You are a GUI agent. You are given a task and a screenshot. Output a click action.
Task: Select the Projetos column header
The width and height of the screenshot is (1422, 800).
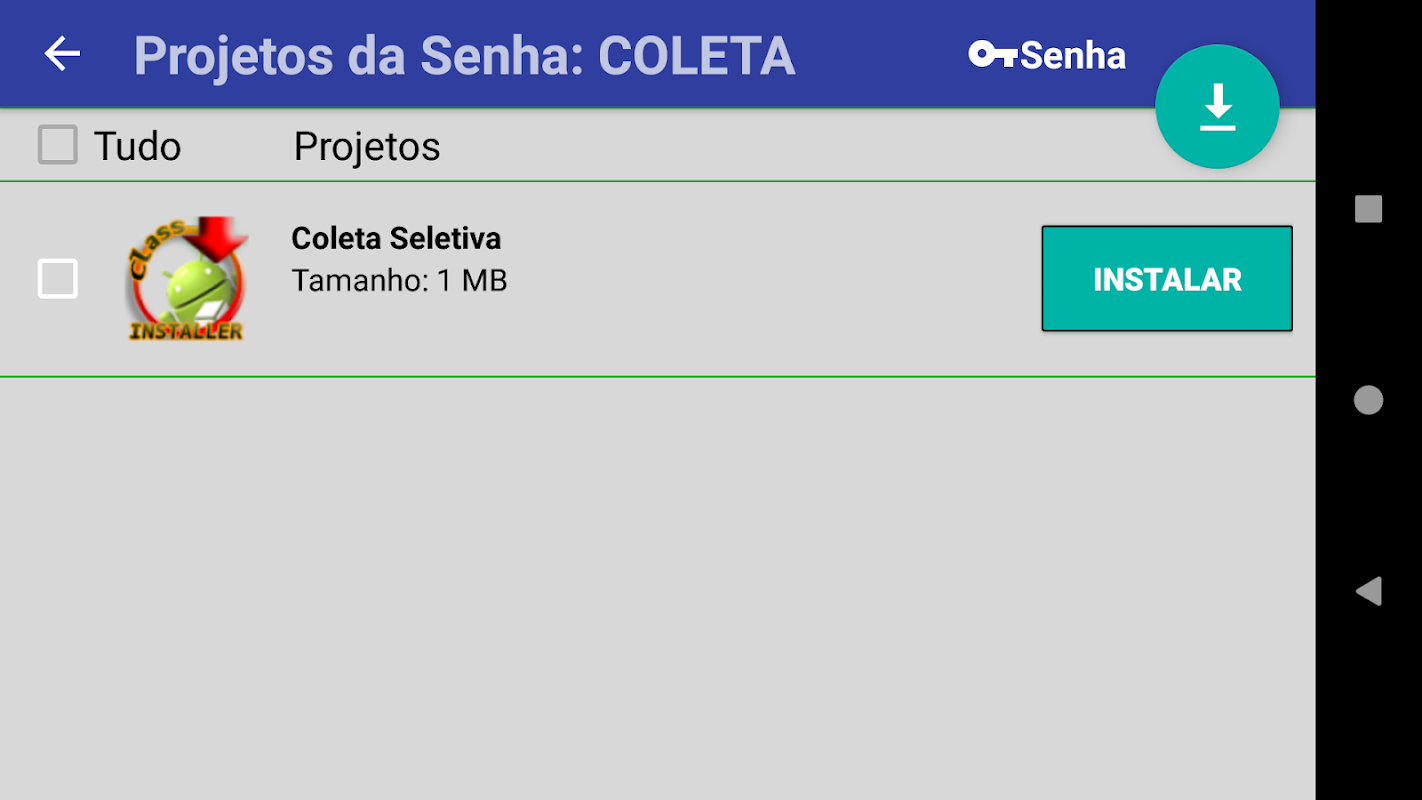(x=367, y=147)
